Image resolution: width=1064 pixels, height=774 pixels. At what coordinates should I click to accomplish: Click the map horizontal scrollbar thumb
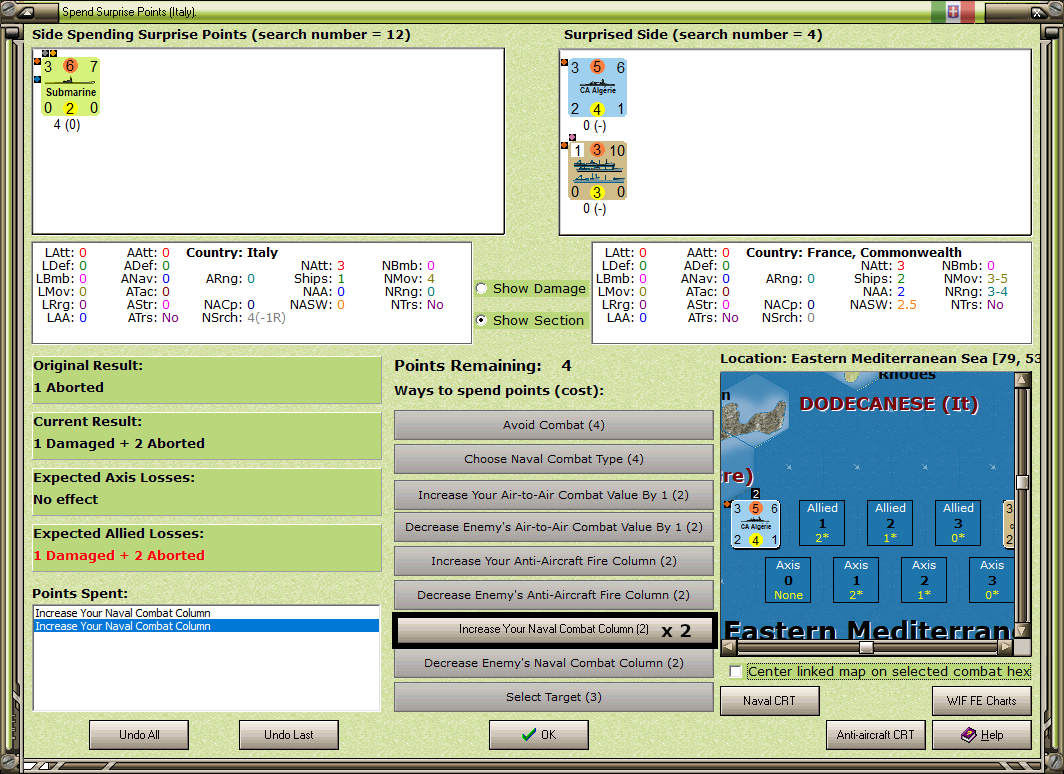pos(867,647)
